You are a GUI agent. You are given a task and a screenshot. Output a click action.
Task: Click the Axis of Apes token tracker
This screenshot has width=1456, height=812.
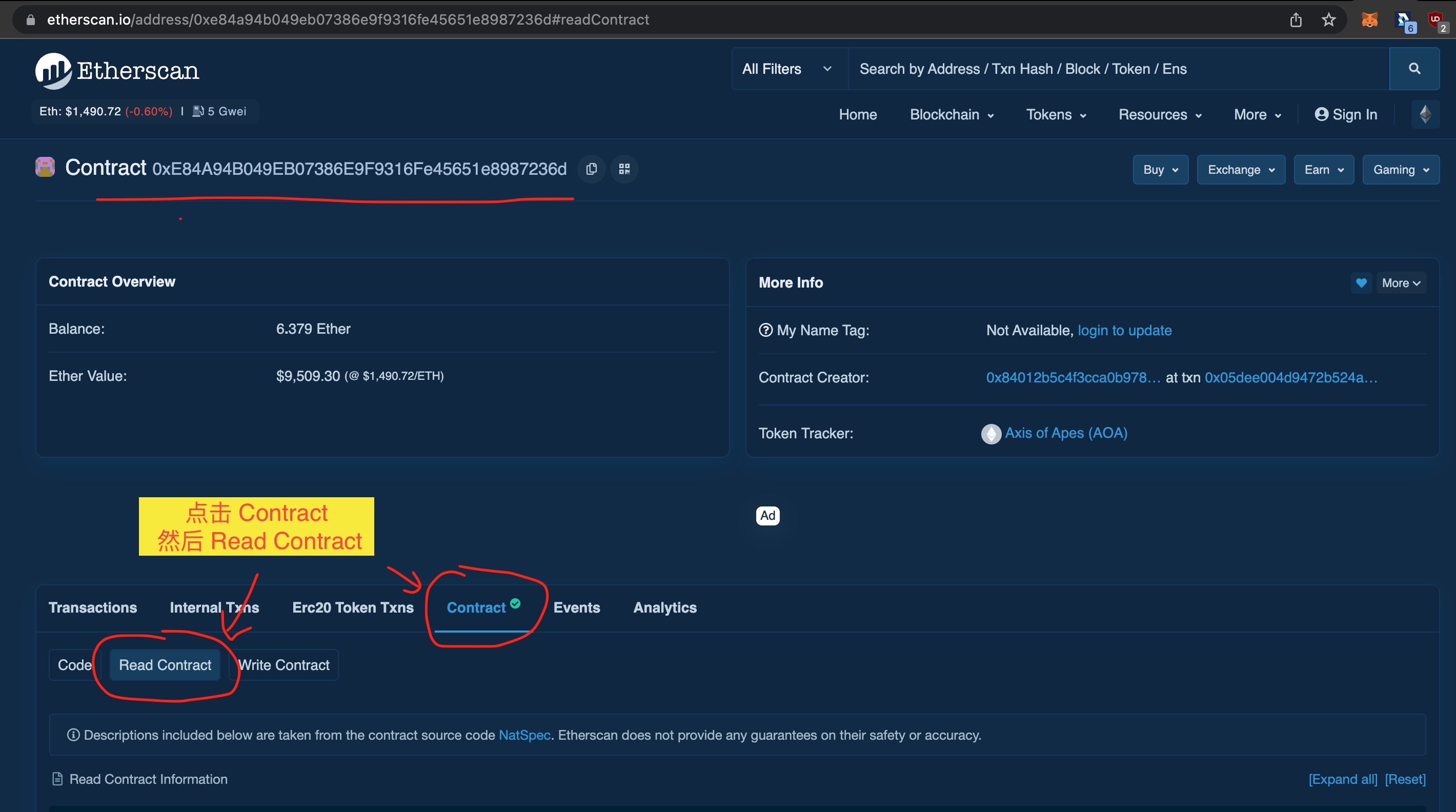pos(1066,433)
